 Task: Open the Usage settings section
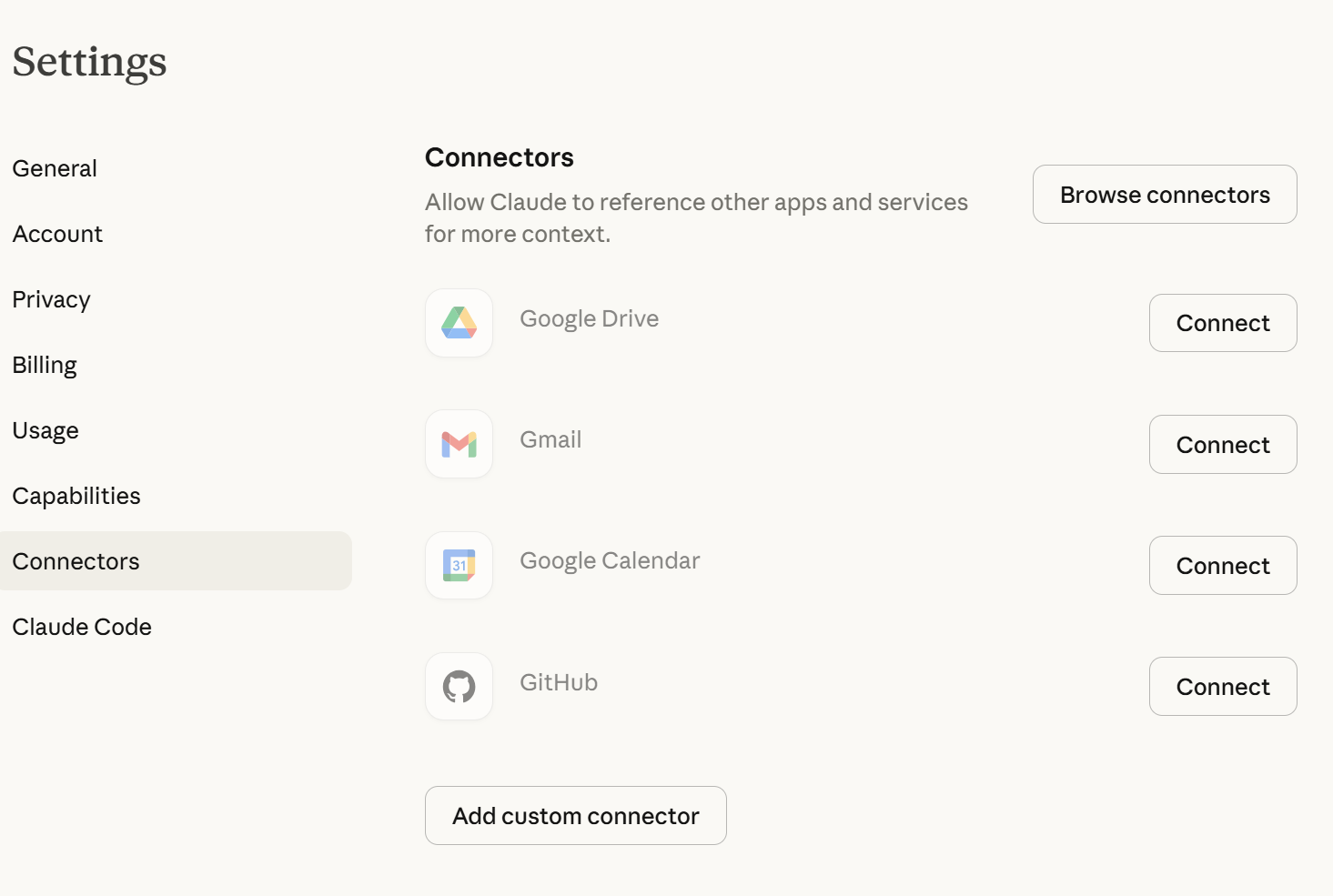point(45,430)
